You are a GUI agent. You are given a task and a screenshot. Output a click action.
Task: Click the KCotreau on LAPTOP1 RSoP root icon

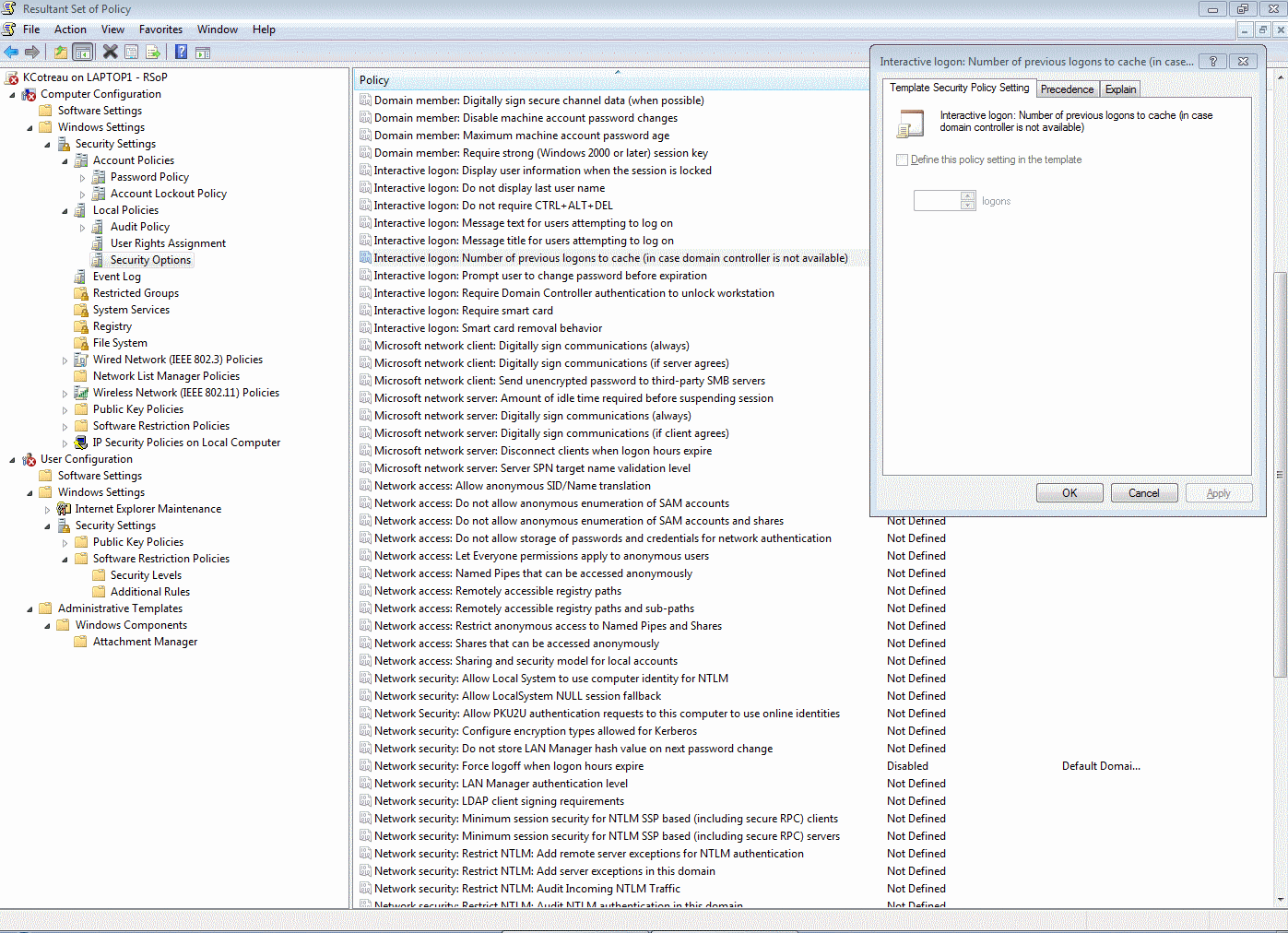pos(12,77)
